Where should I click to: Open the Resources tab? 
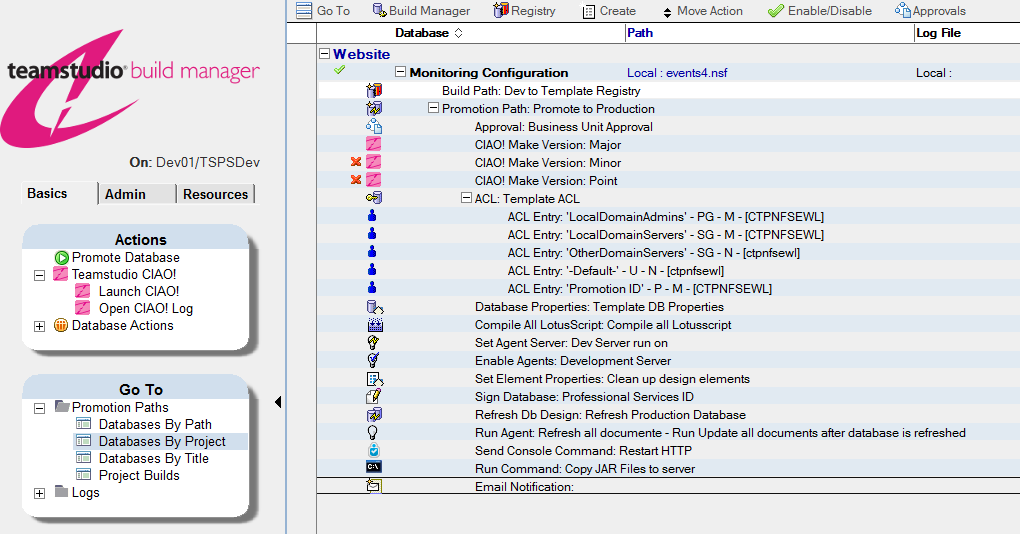click(x=215, y=194)
